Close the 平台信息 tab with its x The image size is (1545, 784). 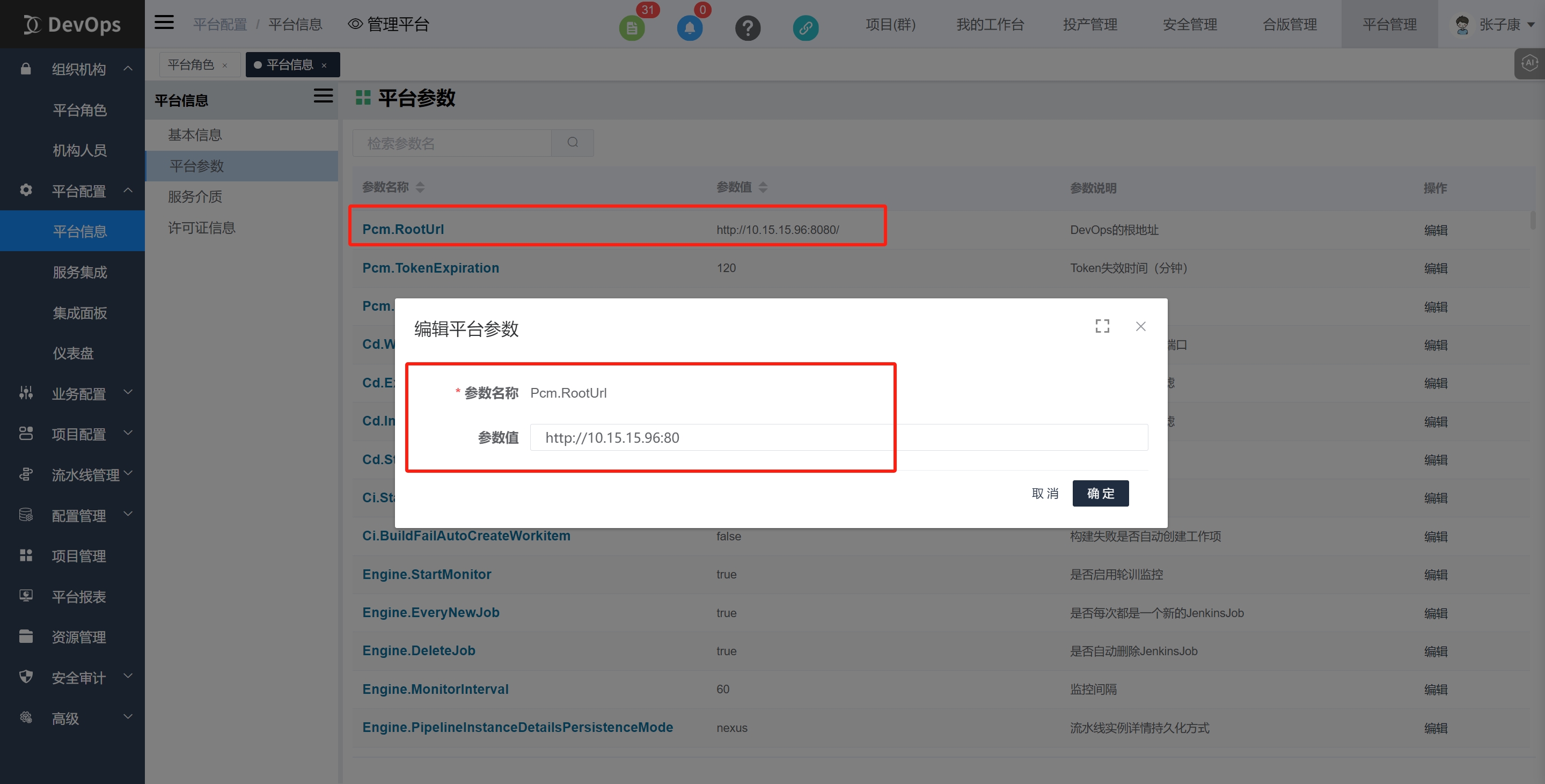click(325, 65)
